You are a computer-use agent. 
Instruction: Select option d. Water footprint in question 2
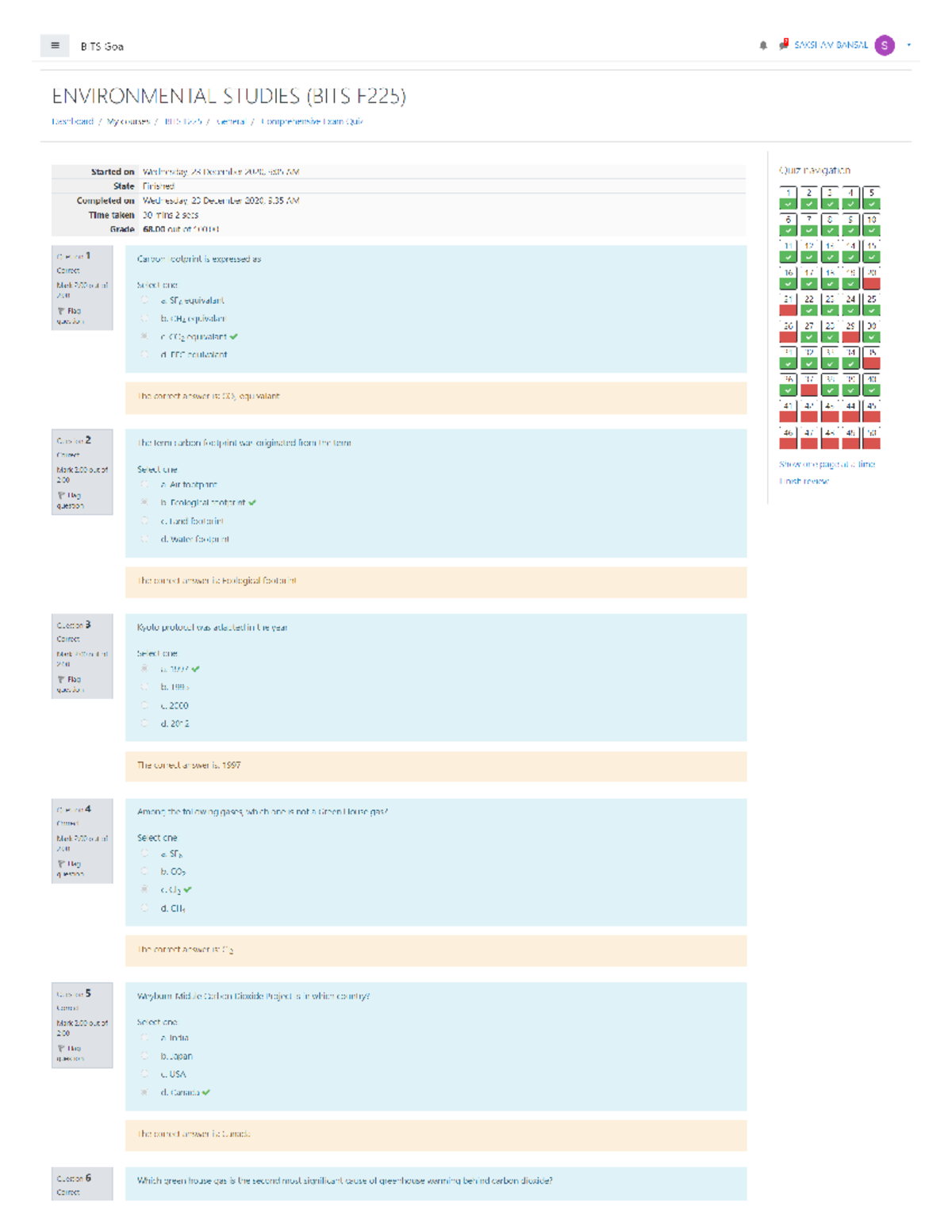(x=144, y=539)
